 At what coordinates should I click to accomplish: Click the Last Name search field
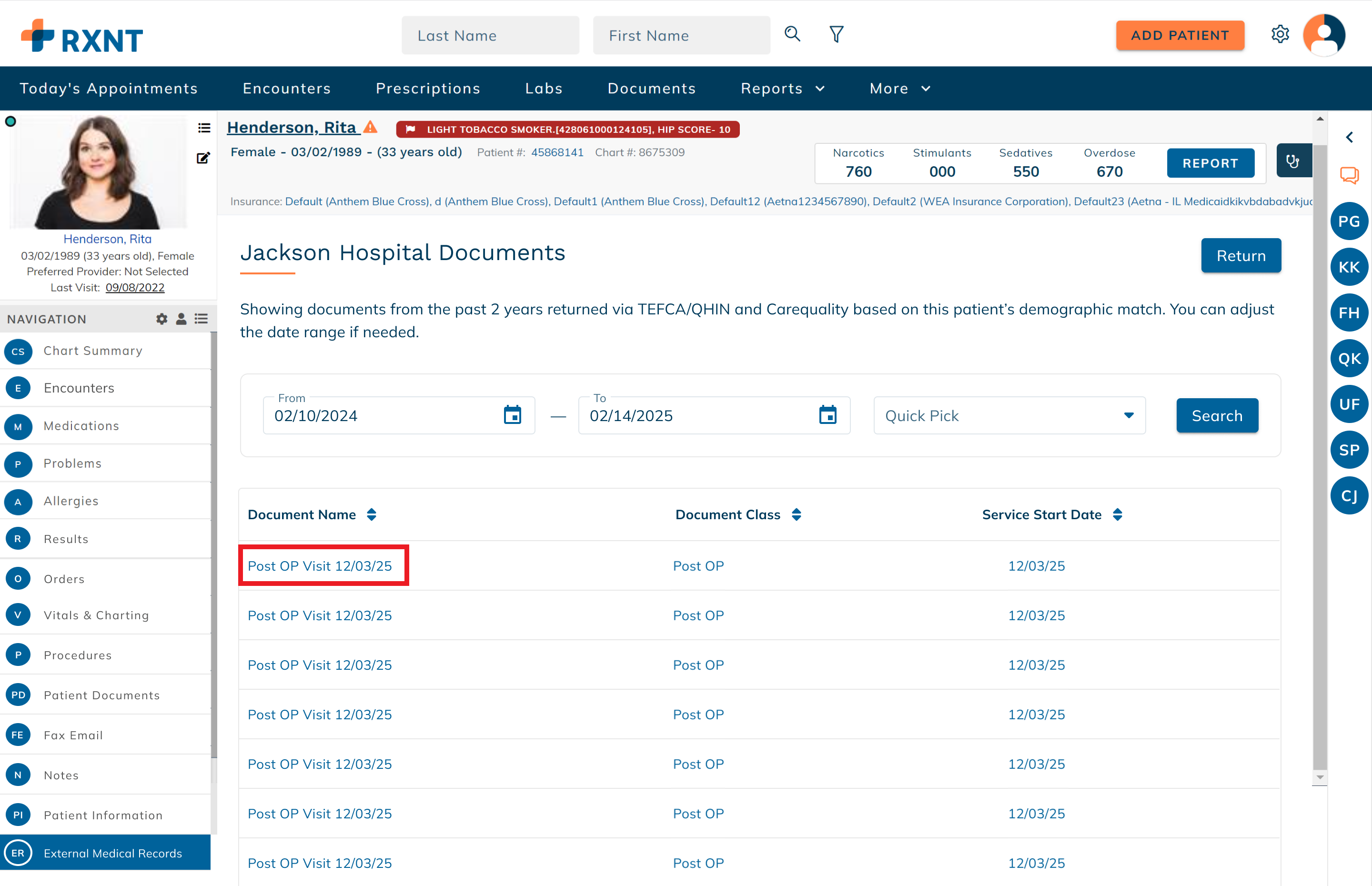pyautogui.click(x=490, y=35)
